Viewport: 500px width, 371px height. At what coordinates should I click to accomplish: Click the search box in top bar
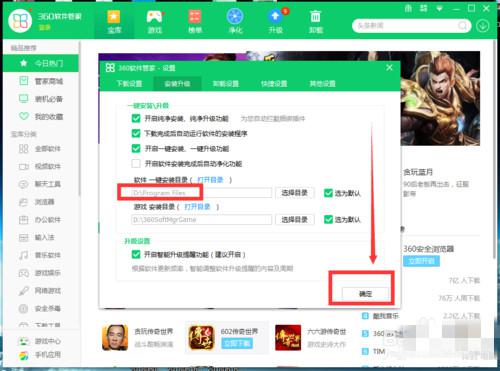point(407,26)
